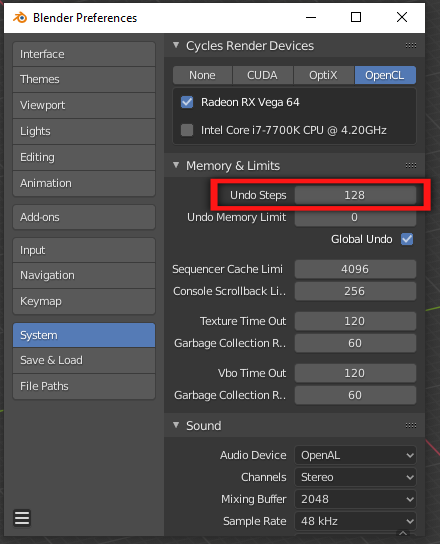Click the Sequencer Cache Limit field
Viewport: 440px width, 544px height.
point(355,269)
